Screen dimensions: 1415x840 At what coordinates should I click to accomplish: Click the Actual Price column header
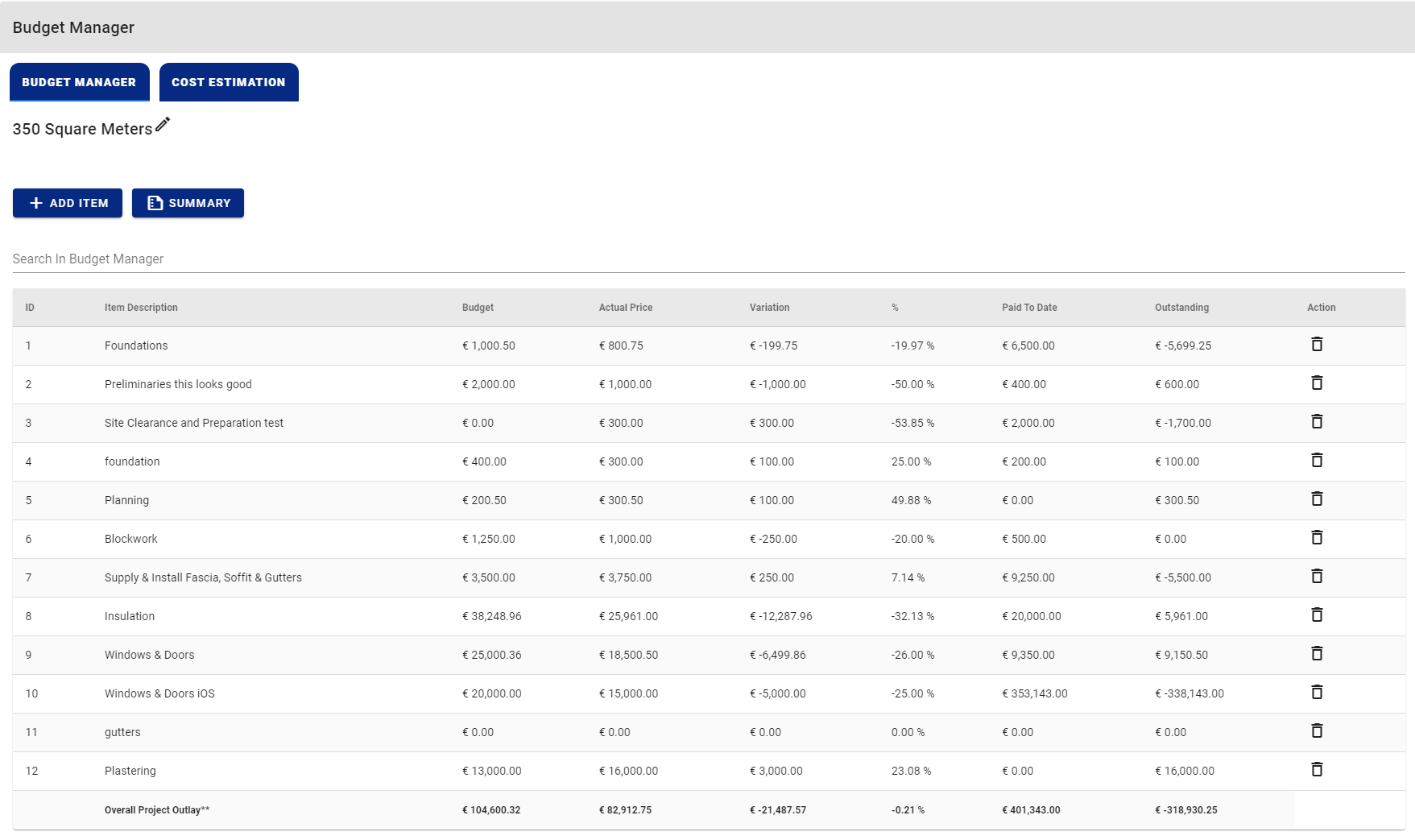point(626,308)
